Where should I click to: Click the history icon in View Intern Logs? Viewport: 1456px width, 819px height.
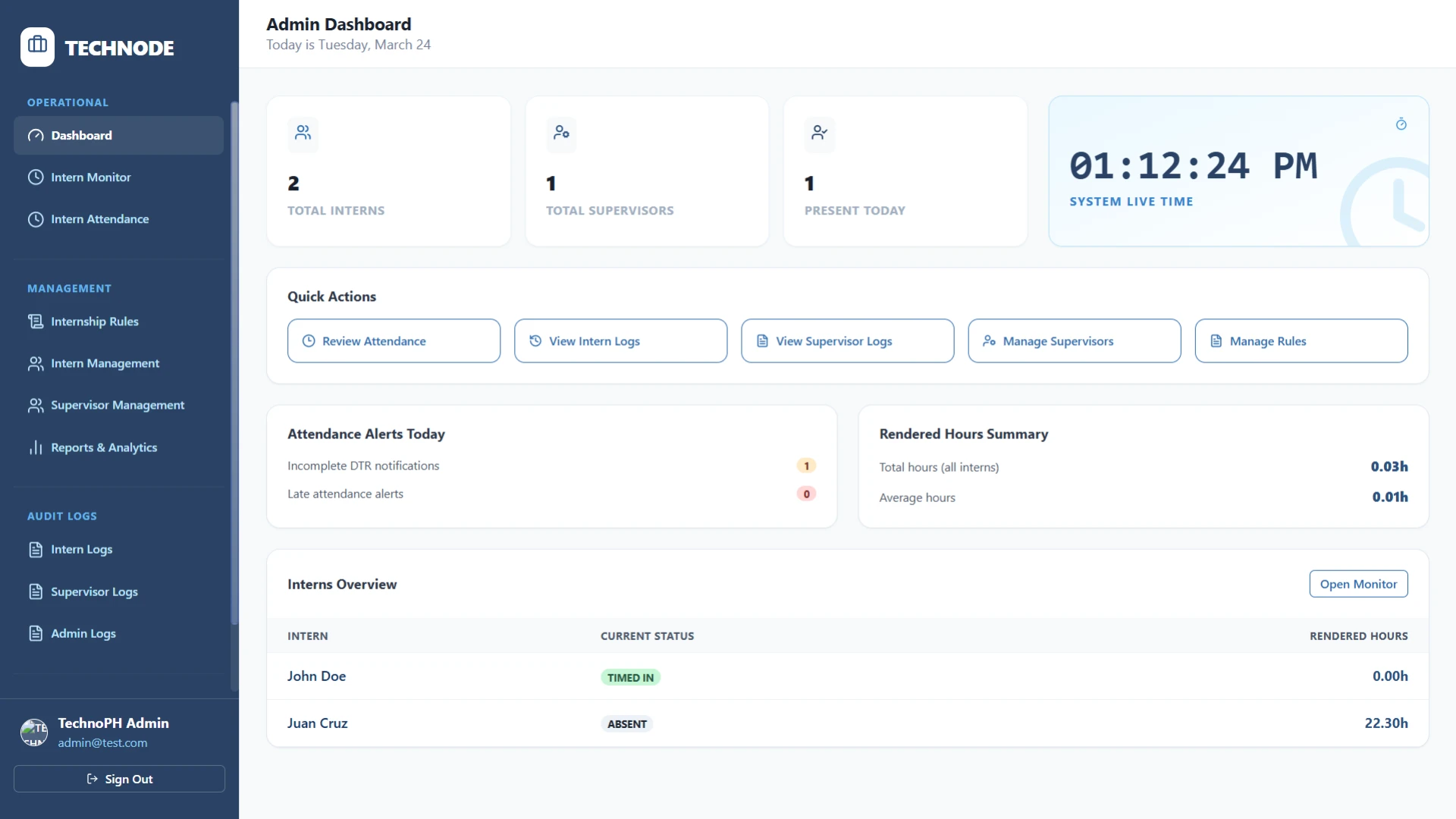point(535,341)
